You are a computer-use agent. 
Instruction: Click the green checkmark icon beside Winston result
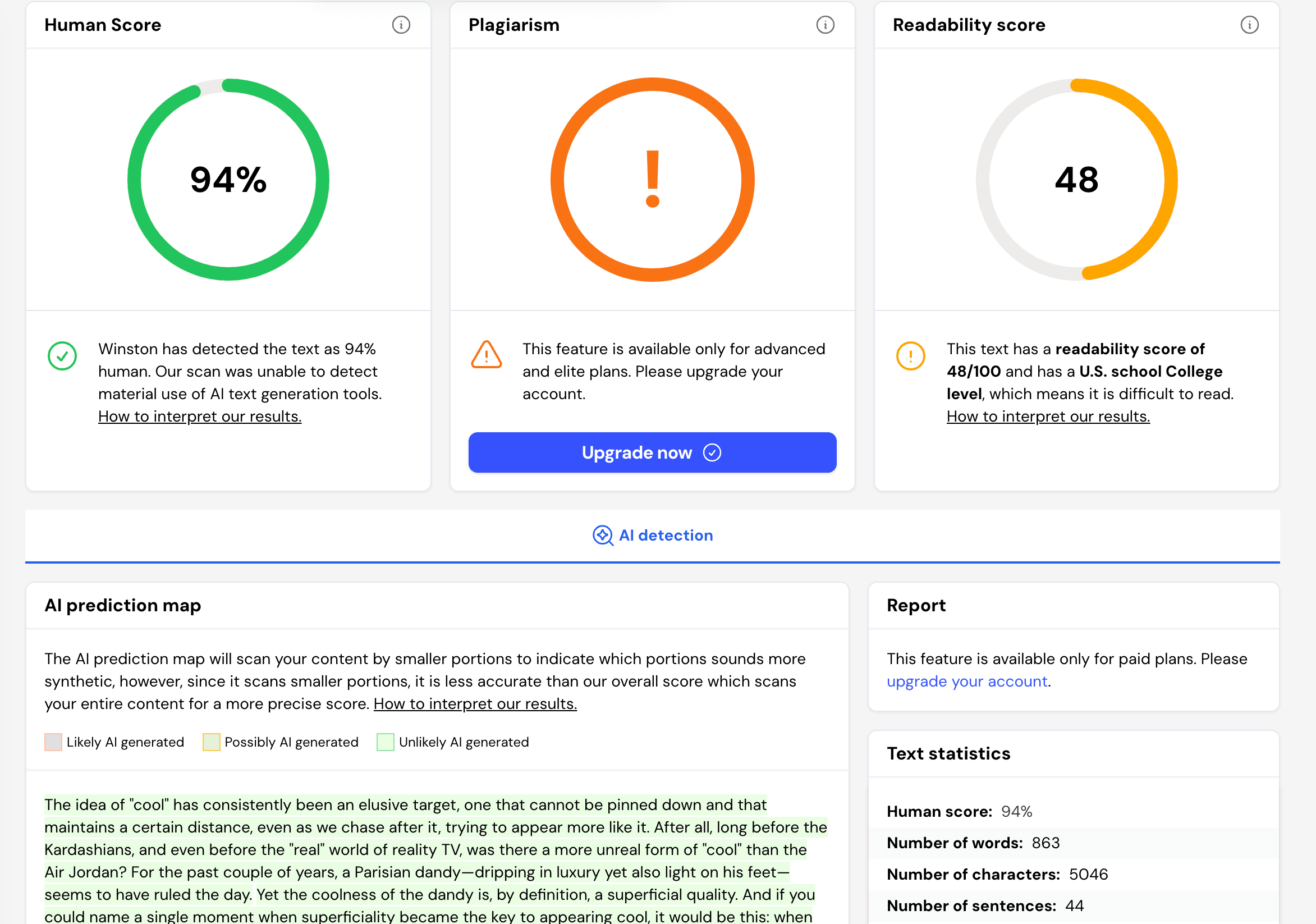(62, 356)
